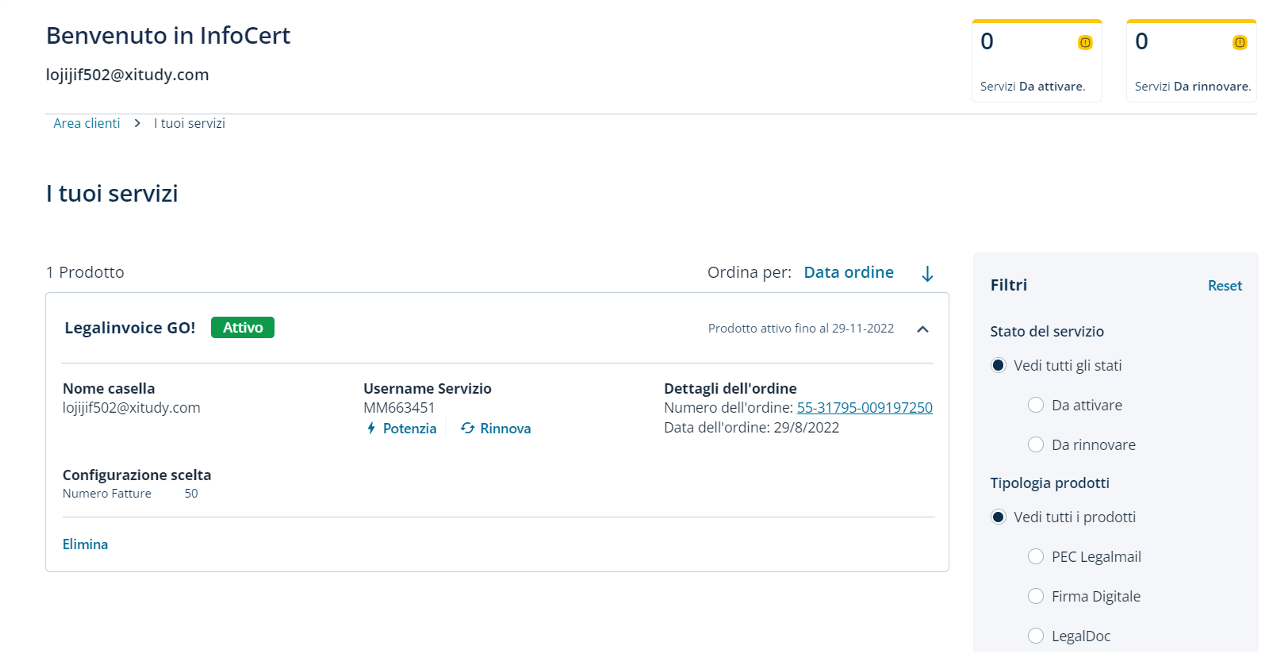Screen dimensions: 1280x653
Task: Click the Da attivare yellow alert icon
Action: [x=1085, y=42]
